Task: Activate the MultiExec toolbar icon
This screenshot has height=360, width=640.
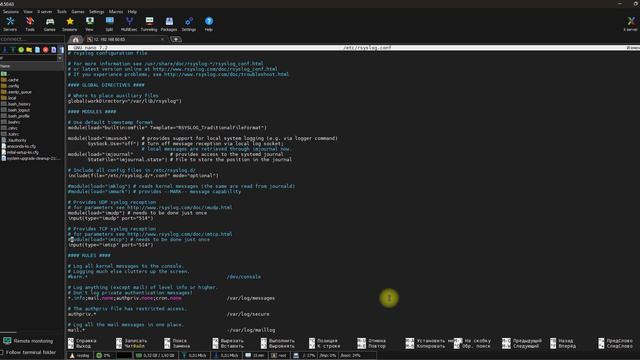Action: (x=129, y=24)
